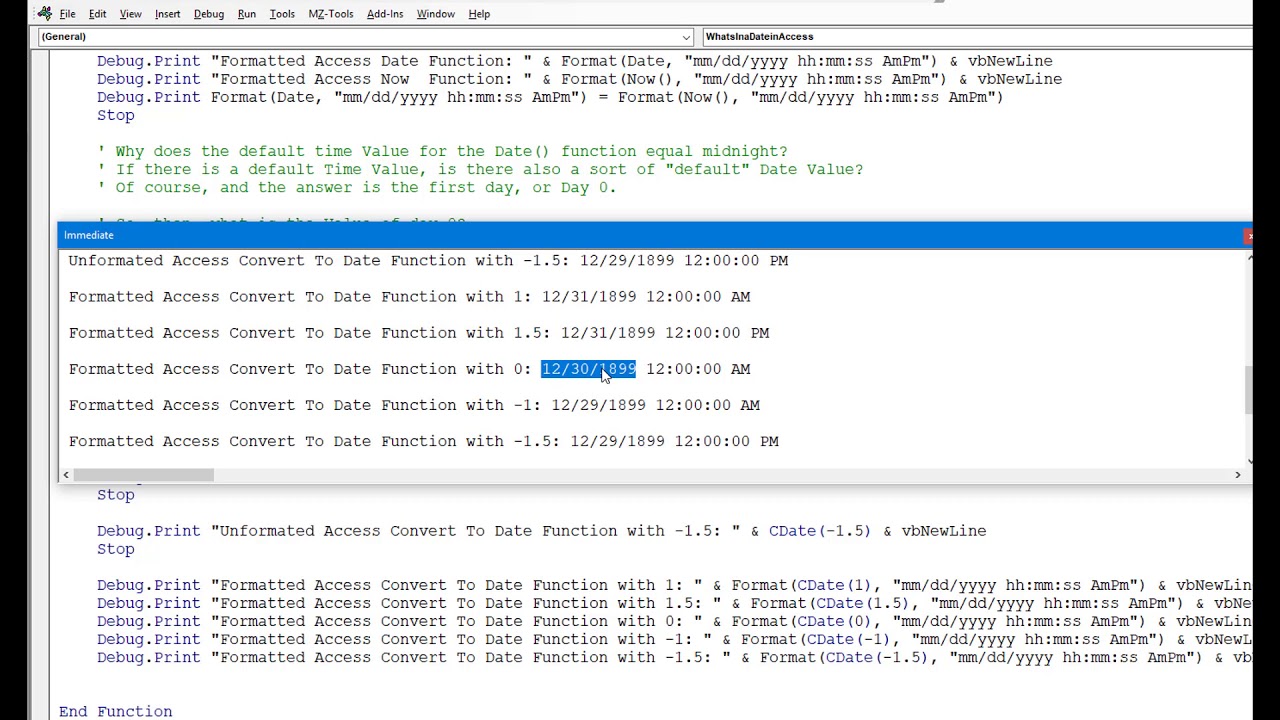Click Immediate window horizontal scroll right arrow

click(1238, 475)
